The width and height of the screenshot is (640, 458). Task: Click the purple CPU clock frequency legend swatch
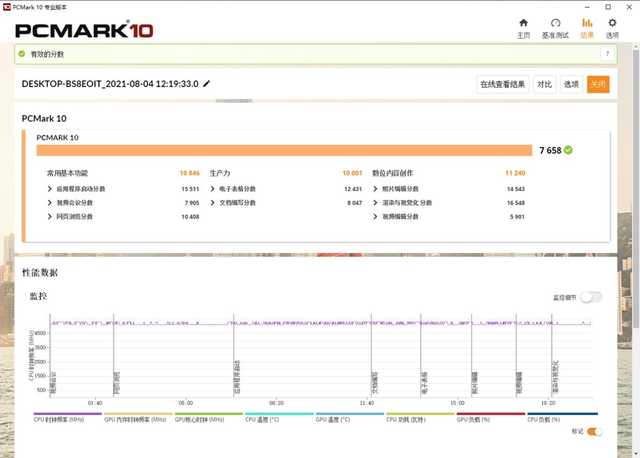(67, 414)
